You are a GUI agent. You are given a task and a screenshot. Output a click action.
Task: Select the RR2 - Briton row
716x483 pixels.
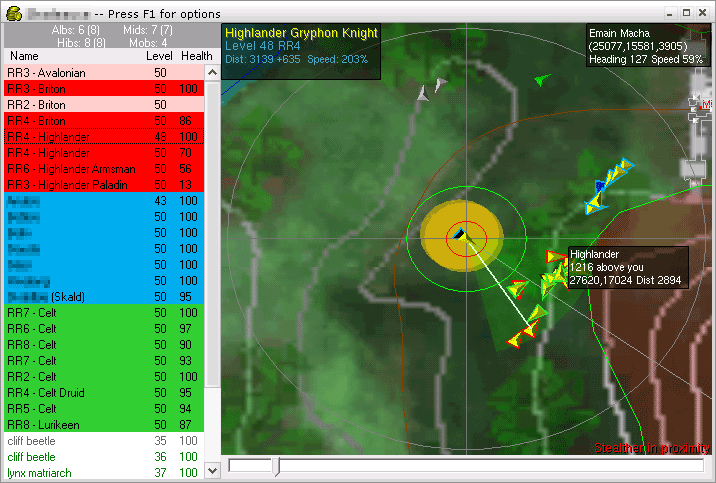(x=104, y=105)
